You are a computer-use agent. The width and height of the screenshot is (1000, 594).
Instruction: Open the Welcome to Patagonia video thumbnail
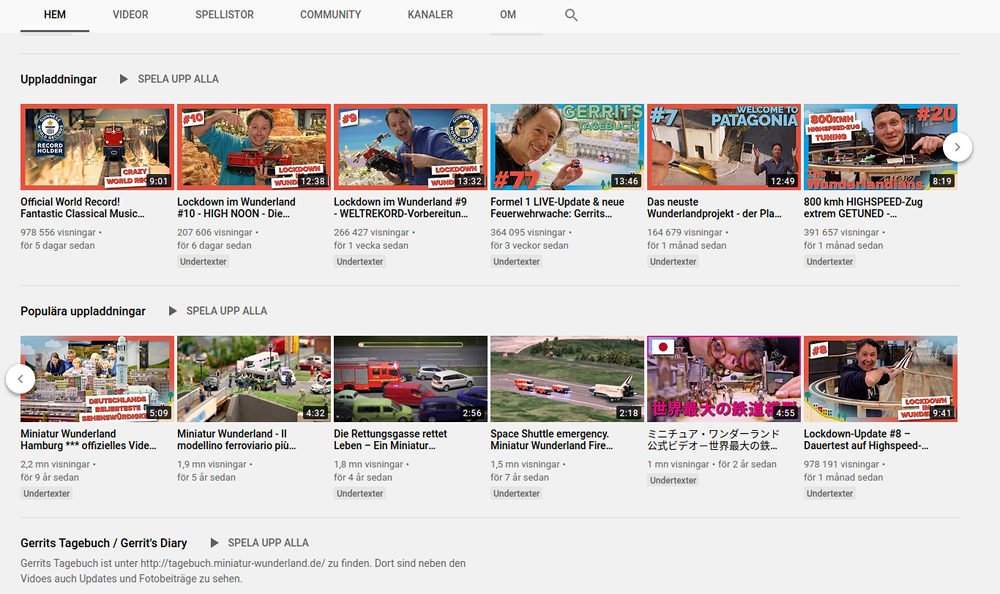coord(723,147)
